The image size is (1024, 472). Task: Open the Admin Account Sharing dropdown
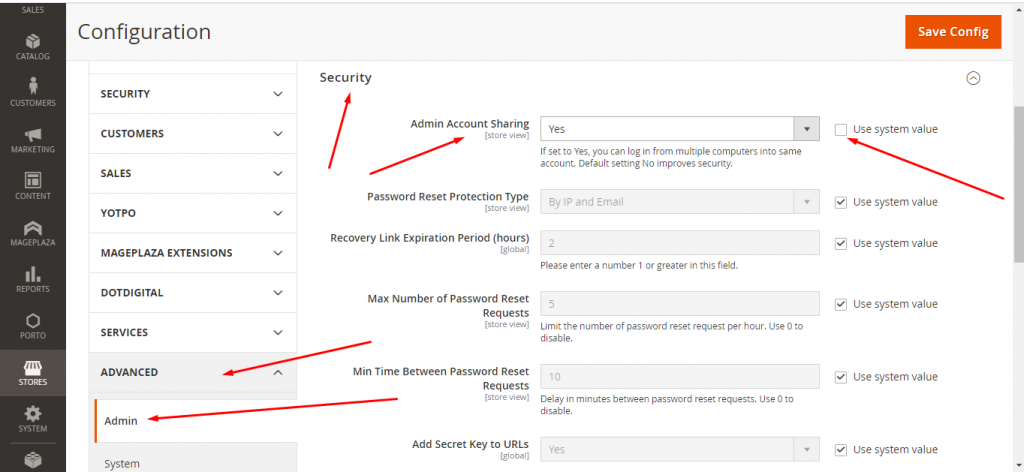click(680, 129)
